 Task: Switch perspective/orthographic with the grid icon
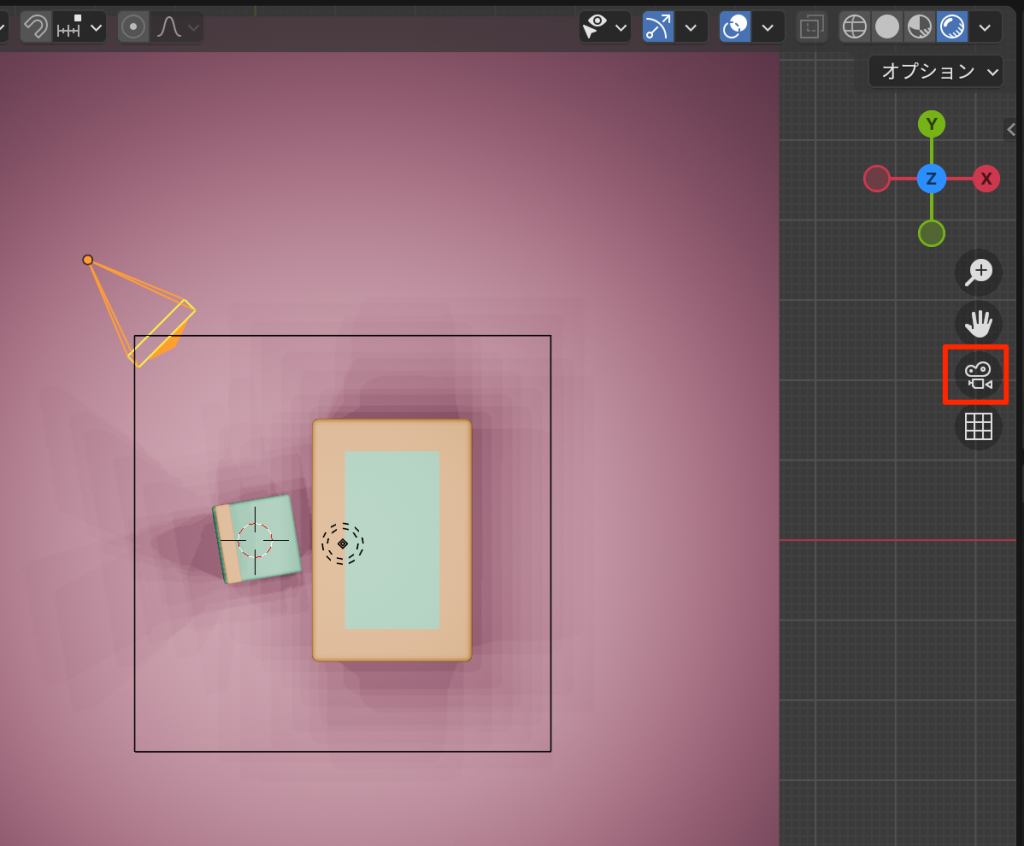[977, 427]
